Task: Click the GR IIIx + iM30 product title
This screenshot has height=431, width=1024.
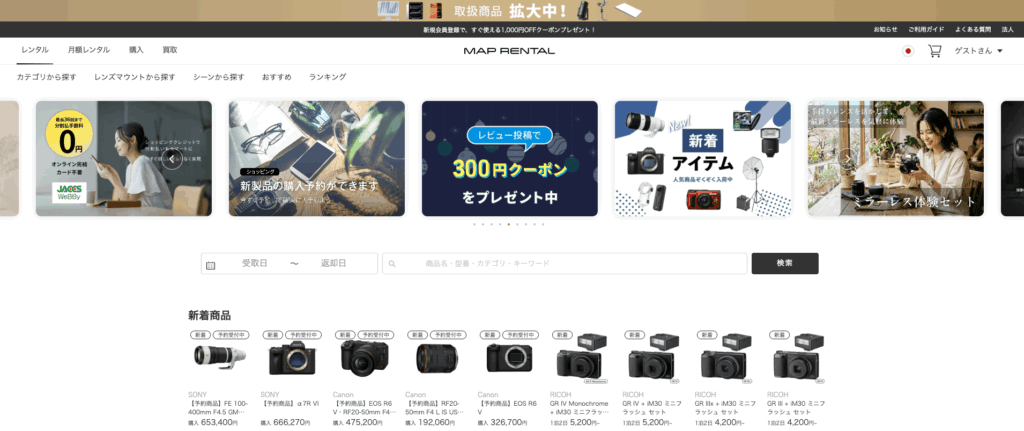Action: click(725, 407)
